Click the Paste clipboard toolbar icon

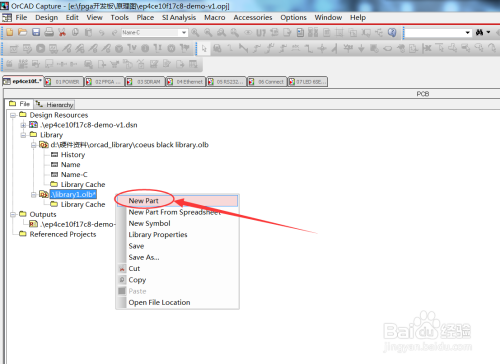point(88,32)
